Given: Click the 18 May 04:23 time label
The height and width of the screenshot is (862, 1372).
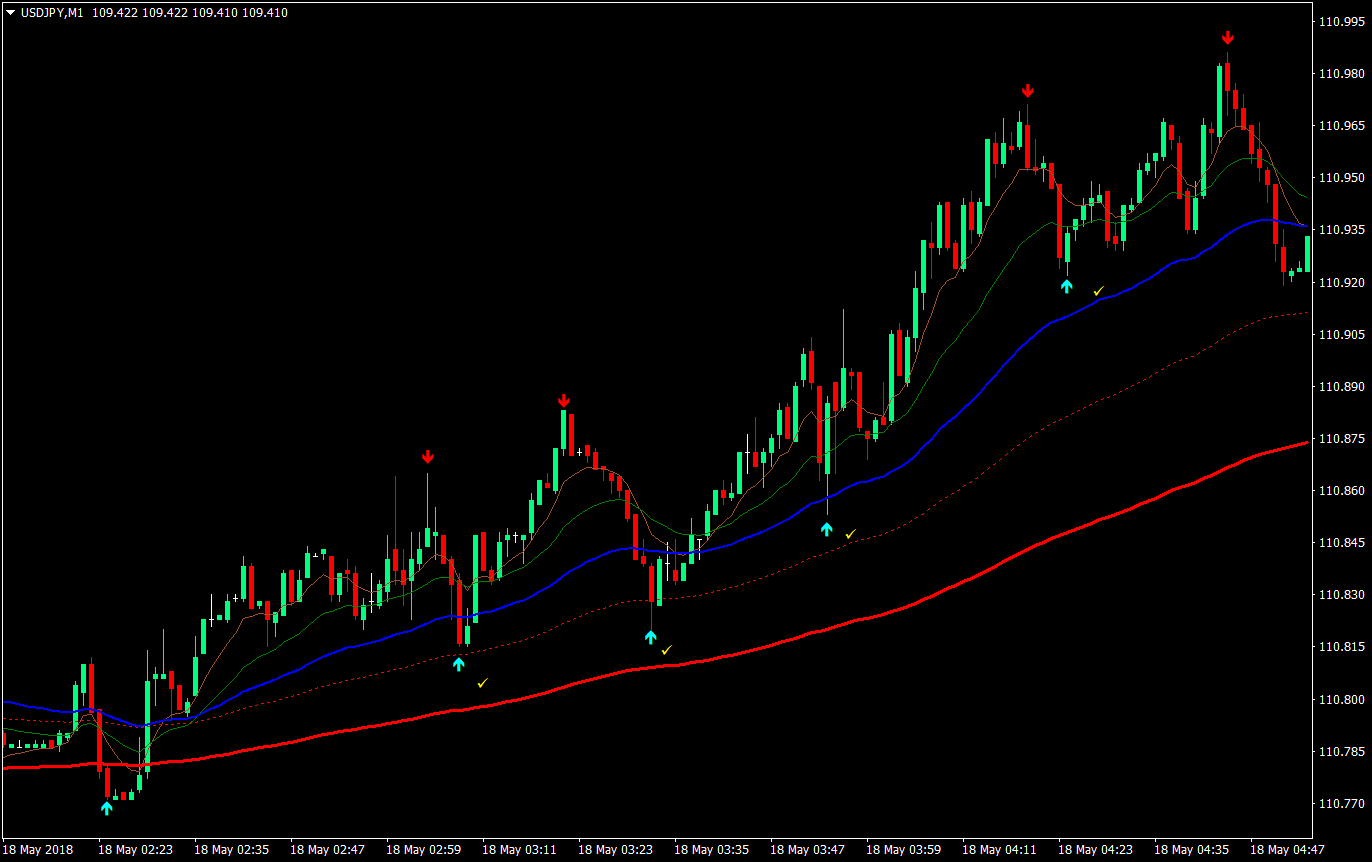Looking at the screenshot, I should coord(1096,849).
